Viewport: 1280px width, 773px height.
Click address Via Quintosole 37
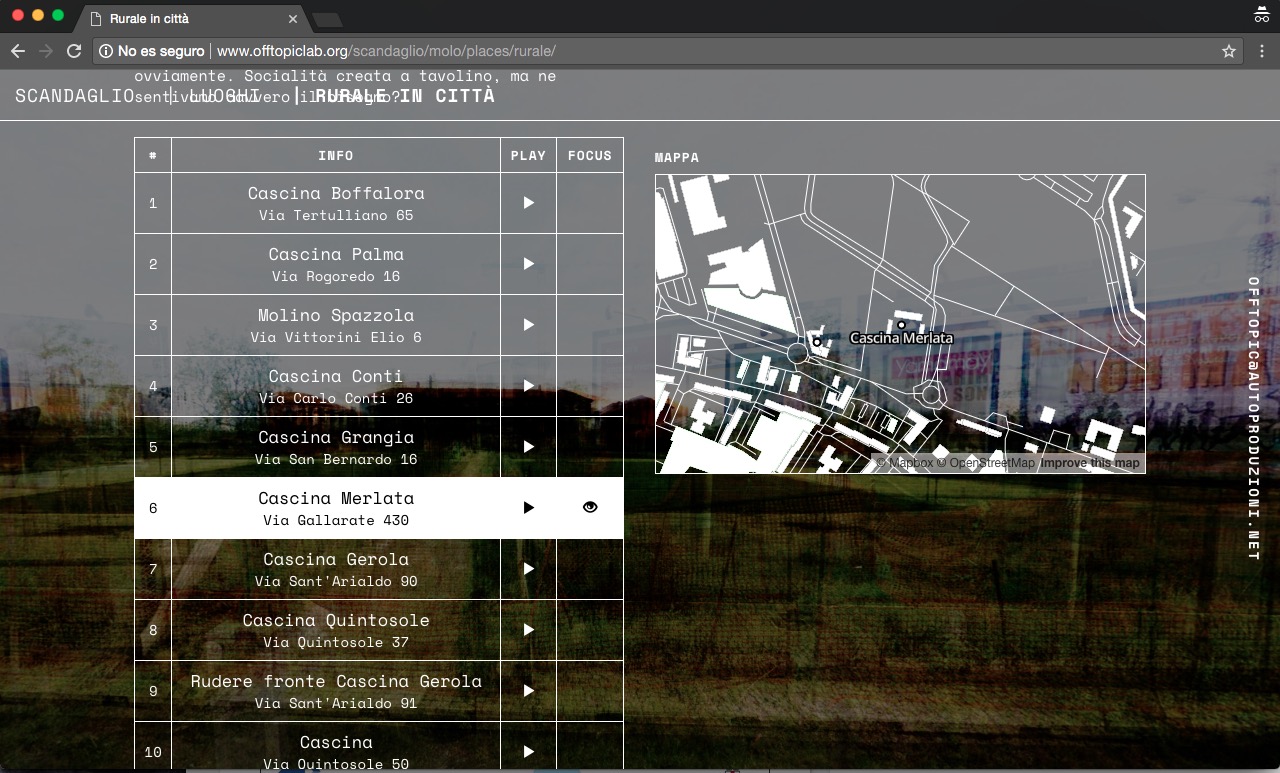pyautogui.click(x=336, y=642)
